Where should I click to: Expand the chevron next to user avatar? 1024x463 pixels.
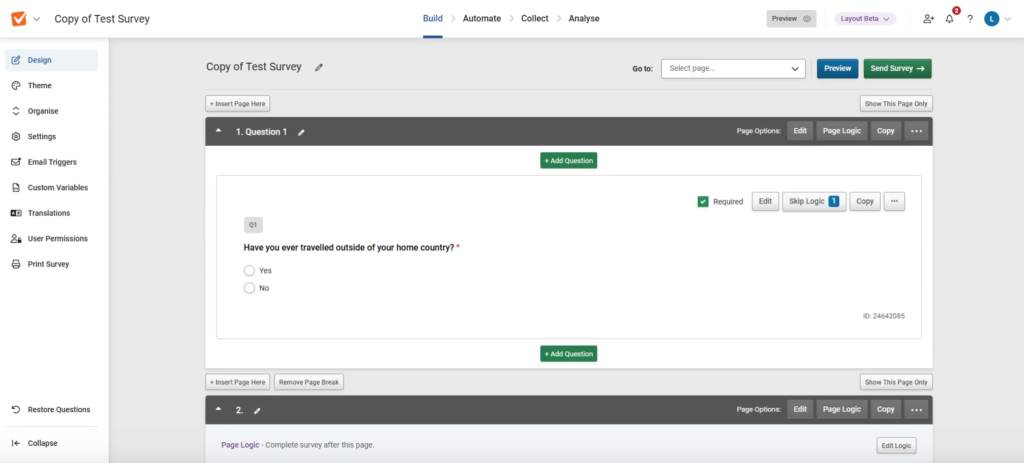pos(1006,19)
